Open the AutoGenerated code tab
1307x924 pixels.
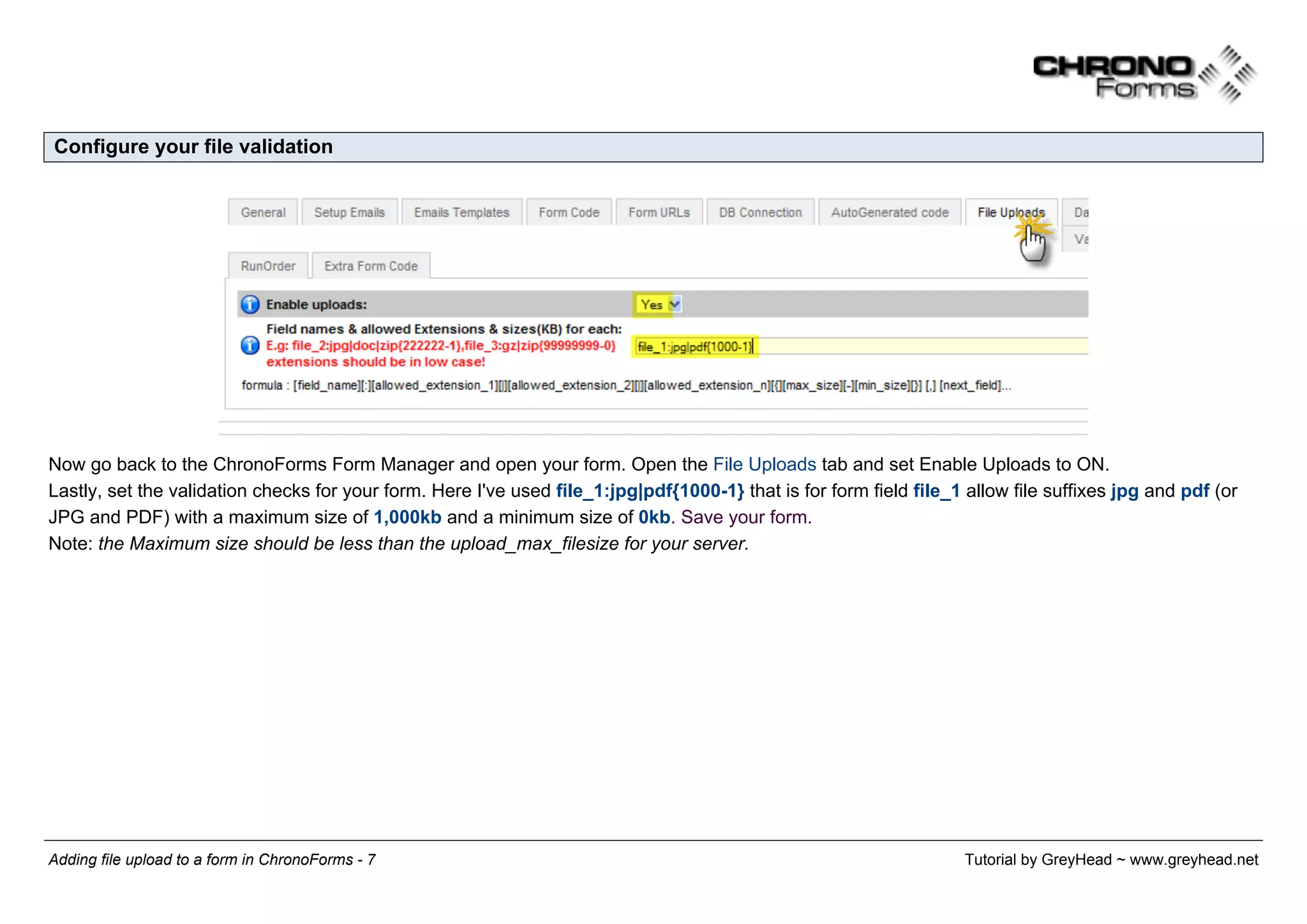(890, 212)
